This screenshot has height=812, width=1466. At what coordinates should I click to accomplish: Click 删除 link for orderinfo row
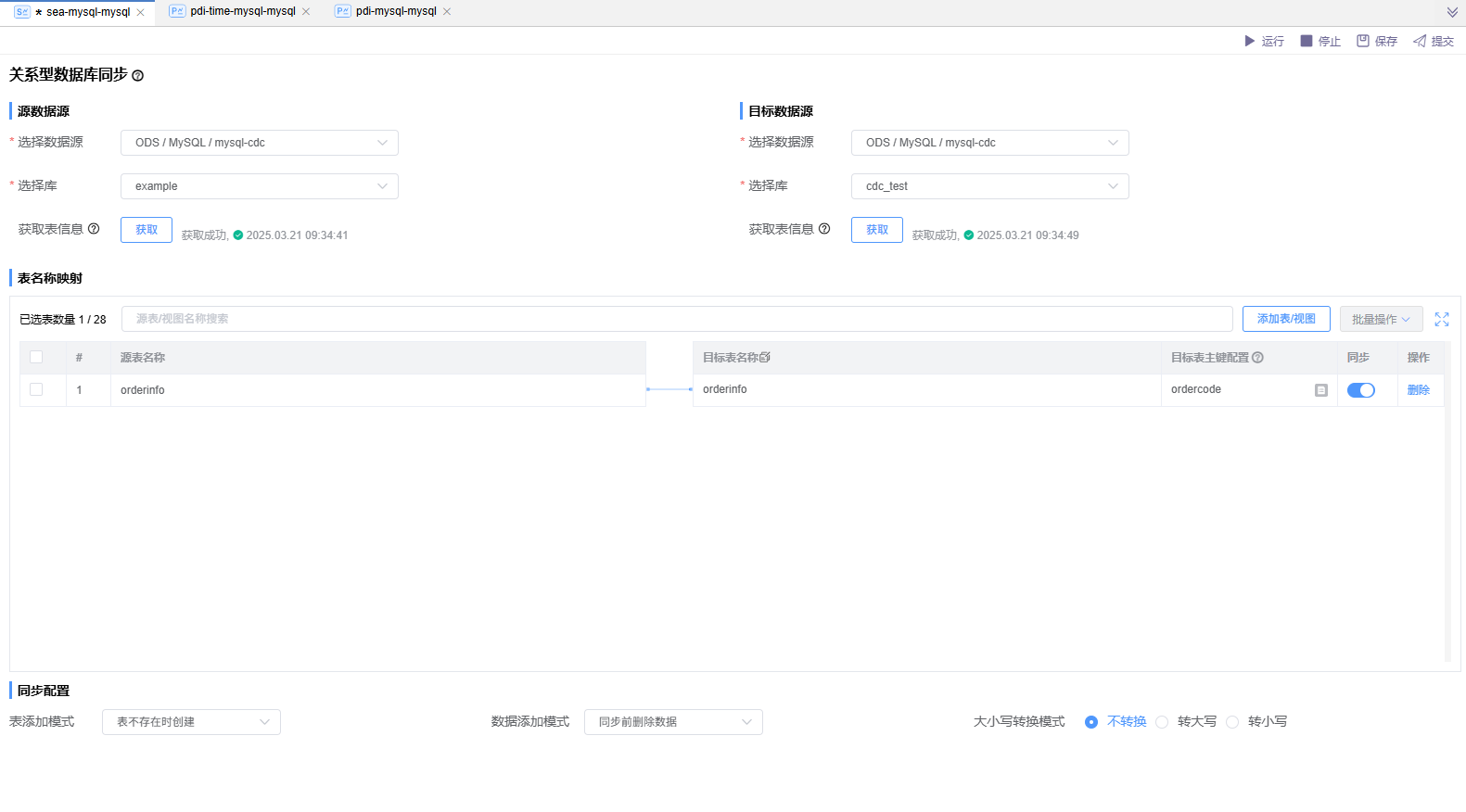point(1418,390)
